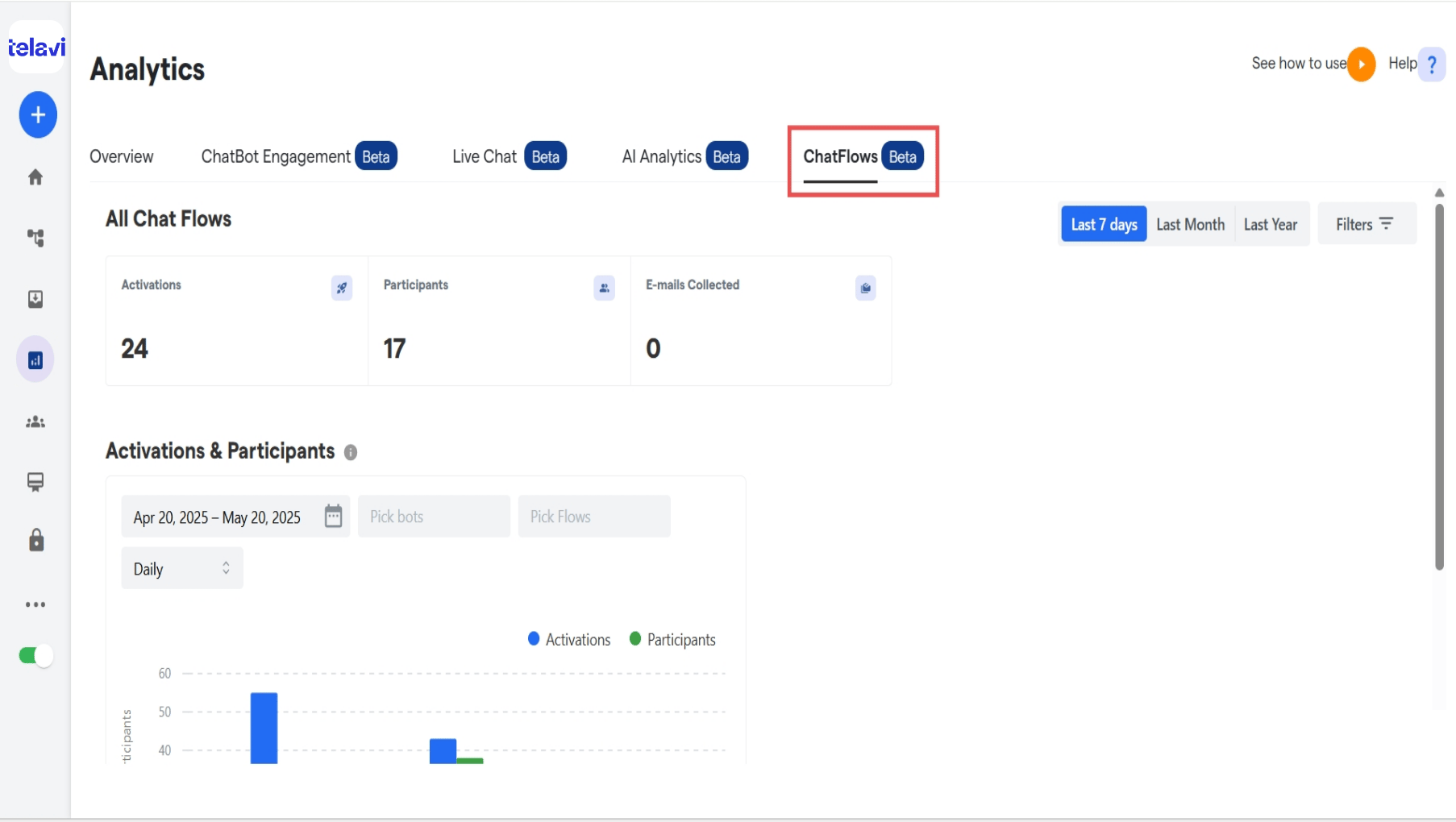Switch to the AI Analytics tab
The width and height of the screenshot is (1456, 822).
[x=685, y=156]
